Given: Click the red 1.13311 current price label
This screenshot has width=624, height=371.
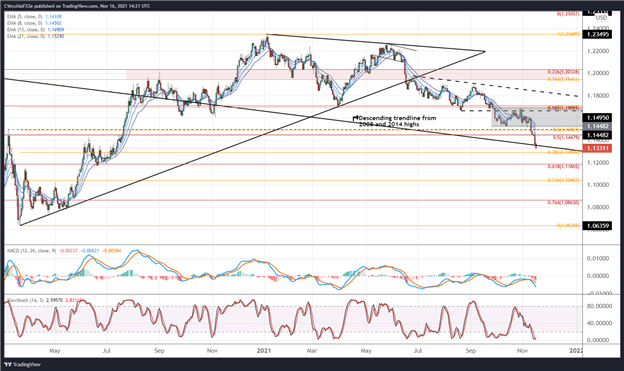Looking at the screenshot, I should click(597, 148).
